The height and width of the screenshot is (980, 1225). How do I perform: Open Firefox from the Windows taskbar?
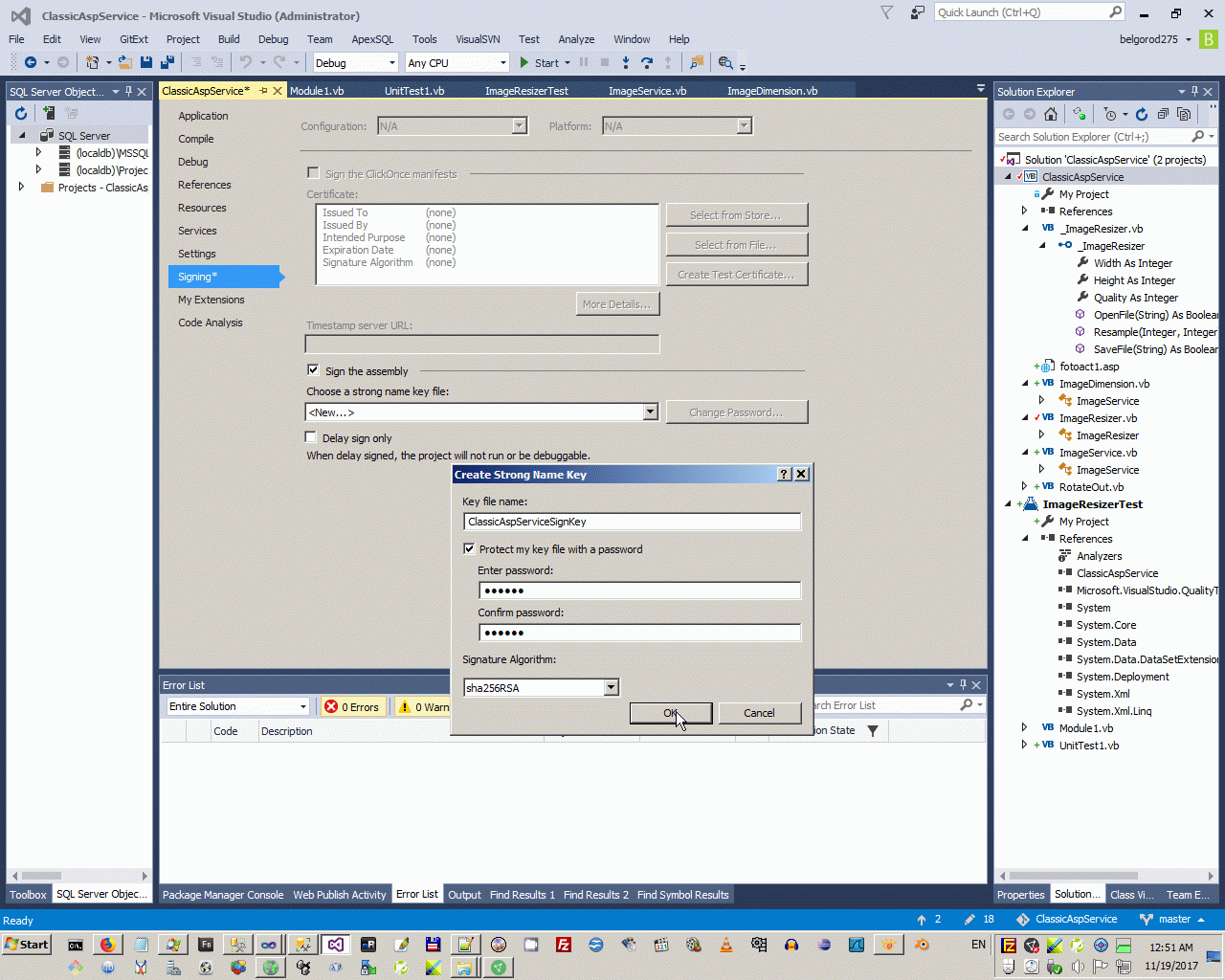pyautogui.click(x=107, y=945)
